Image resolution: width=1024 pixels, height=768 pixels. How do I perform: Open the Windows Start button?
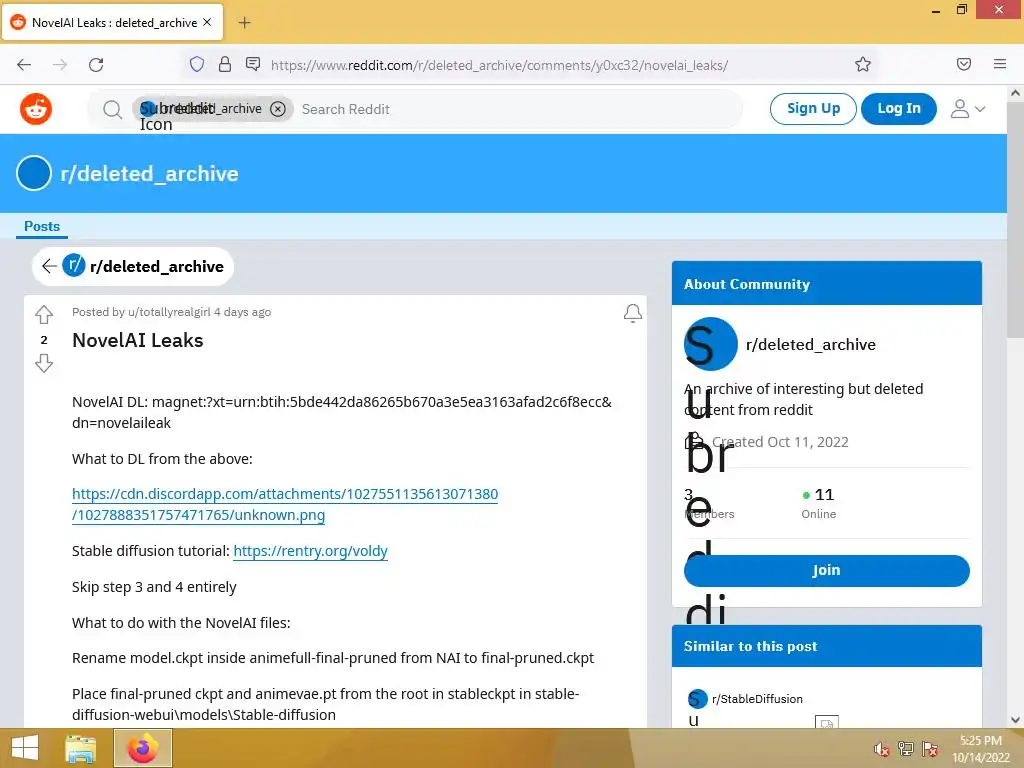25,748
